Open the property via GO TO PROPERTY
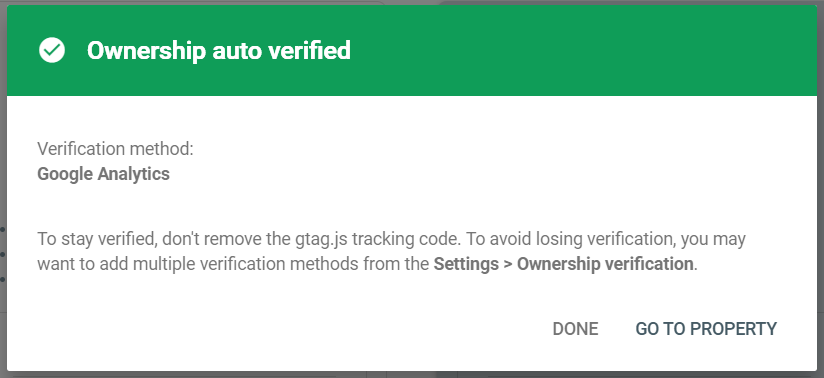This screenshot has width=824, height=378. pyautogui.click(x=706, y=329)
